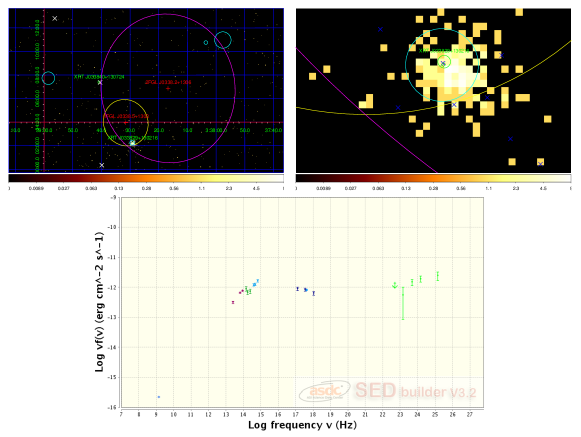The width and height of the screenshot is (581, 437).
Task: Select rightmost green gamma-ray point near frequency 25
Action: (x=438, y=276)
